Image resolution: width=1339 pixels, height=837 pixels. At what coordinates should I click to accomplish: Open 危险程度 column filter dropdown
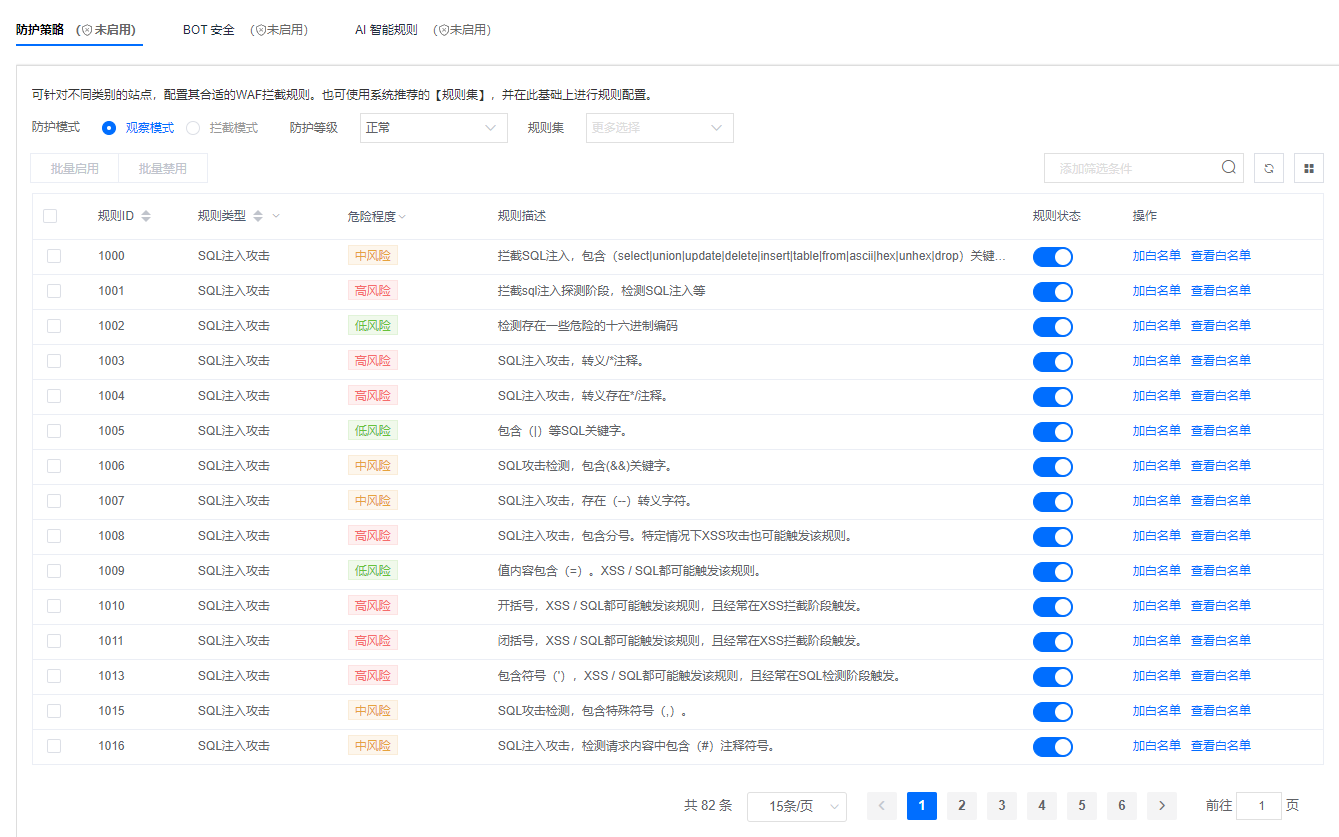point(402,217)
